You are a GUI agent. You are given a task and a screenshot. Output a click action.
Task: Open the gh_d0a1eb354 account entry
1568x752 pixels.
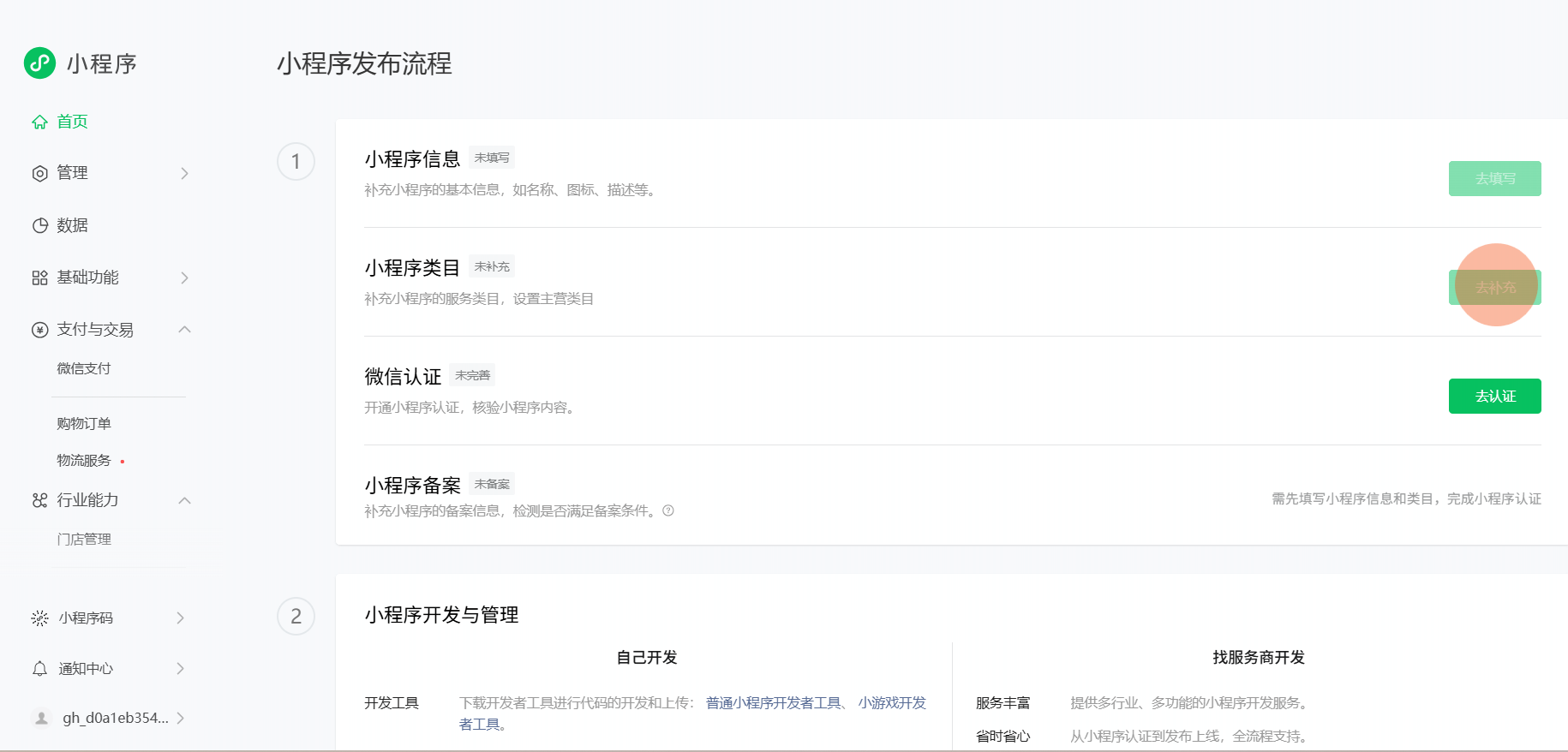point(115,719)
